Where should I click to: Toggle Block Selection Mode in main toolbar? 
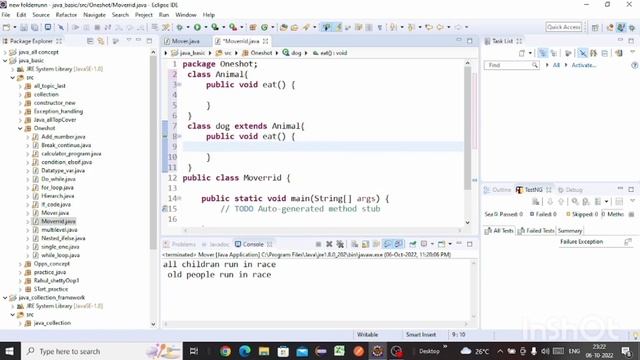pos(369,27)
